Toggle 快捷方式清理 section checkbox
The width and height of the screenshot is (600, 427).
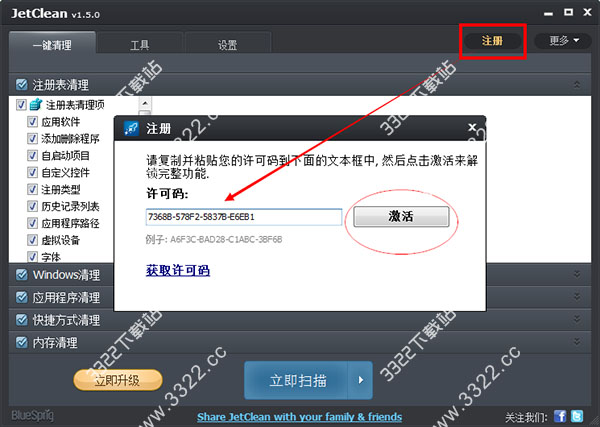point(22,319)
